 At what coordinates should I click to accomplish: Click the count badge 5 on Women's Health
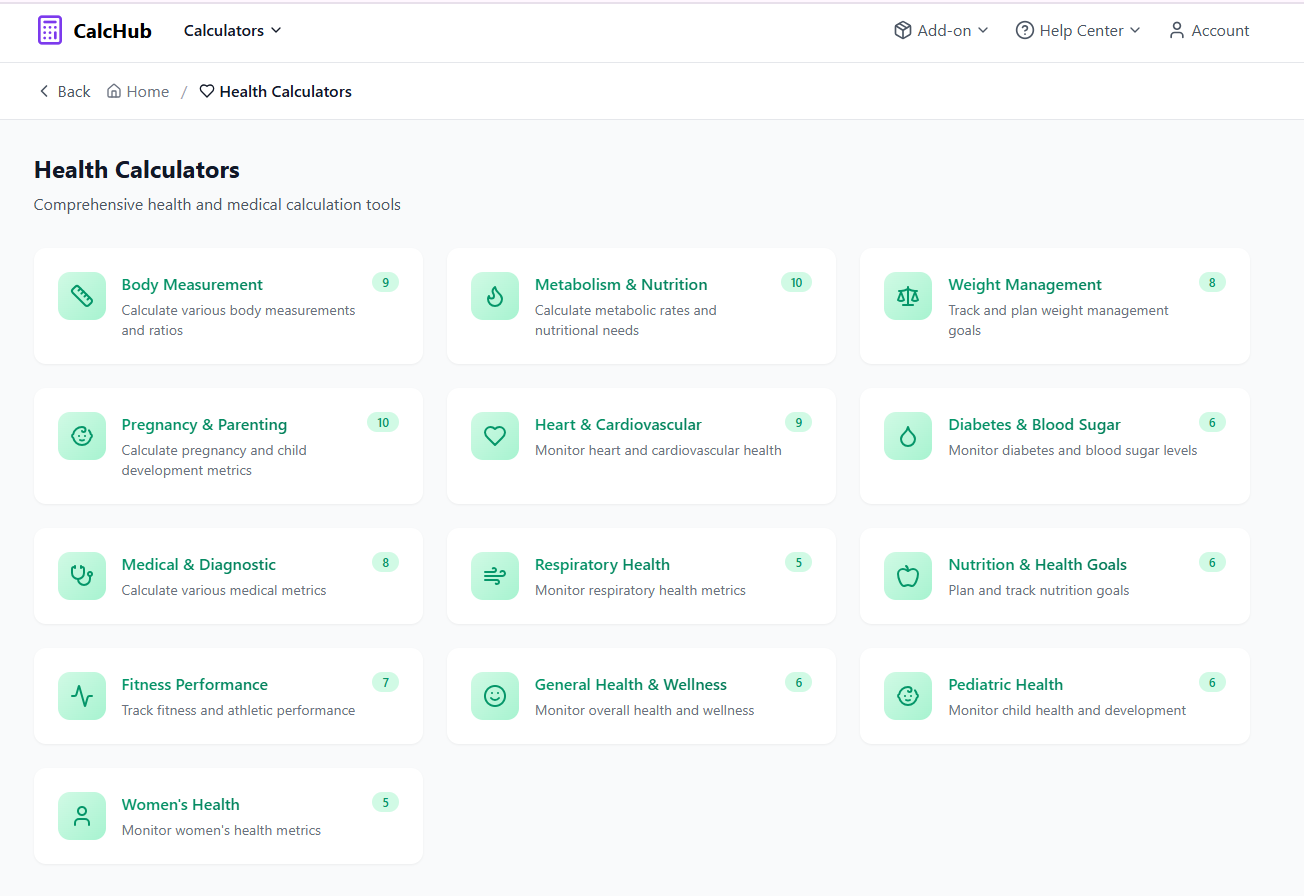pyautogui.click(x=385, y=802)
